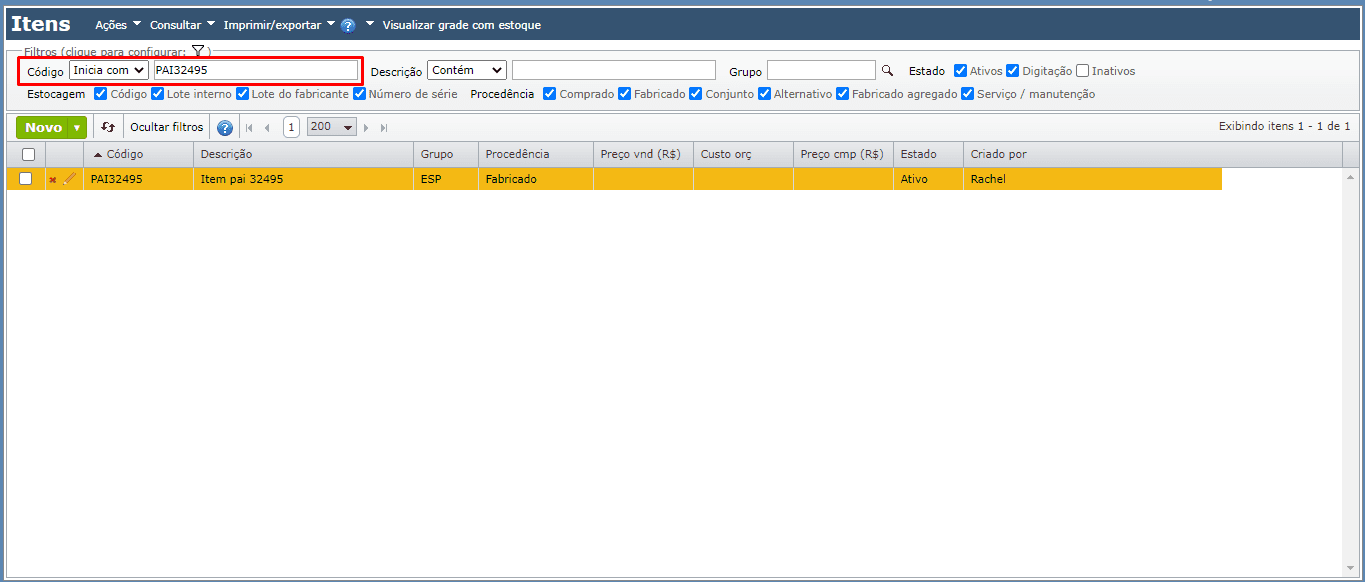Viewport: 1365px width, 582px height.
Task: Open the Ações menu
Action: click(118, 25)
